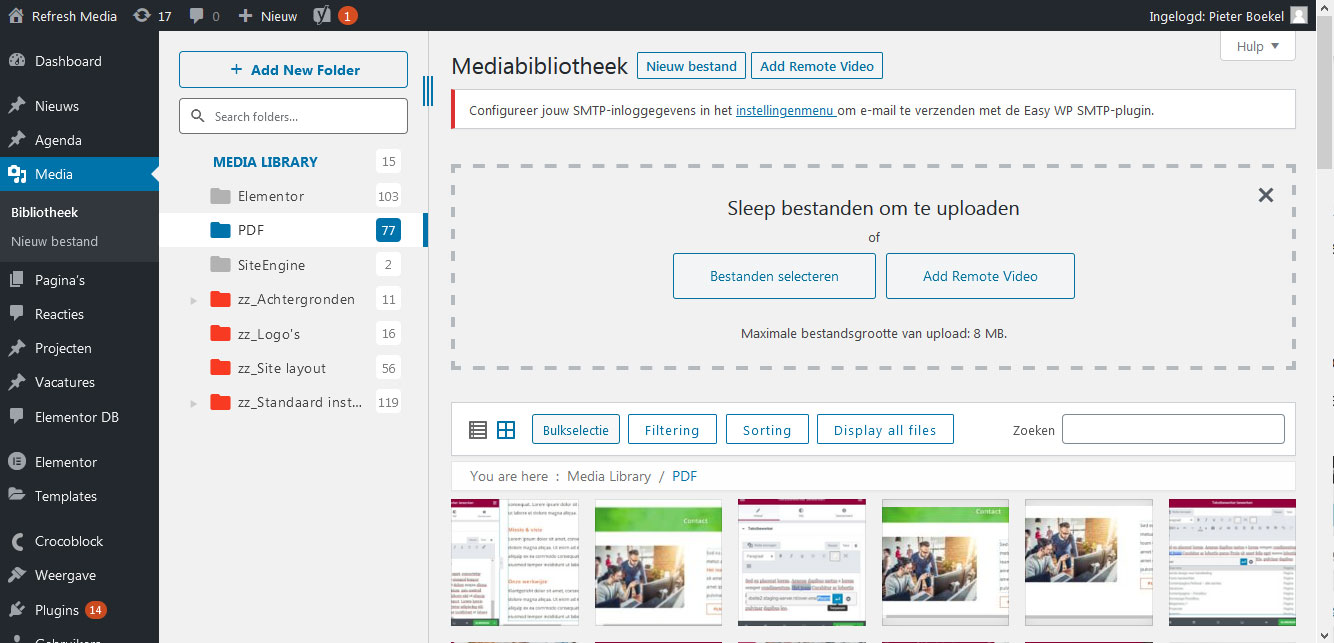Click the Add New Folder button
Image resolution: width=1334 pixels, height=643 pixels.
(x=293, y=70)
